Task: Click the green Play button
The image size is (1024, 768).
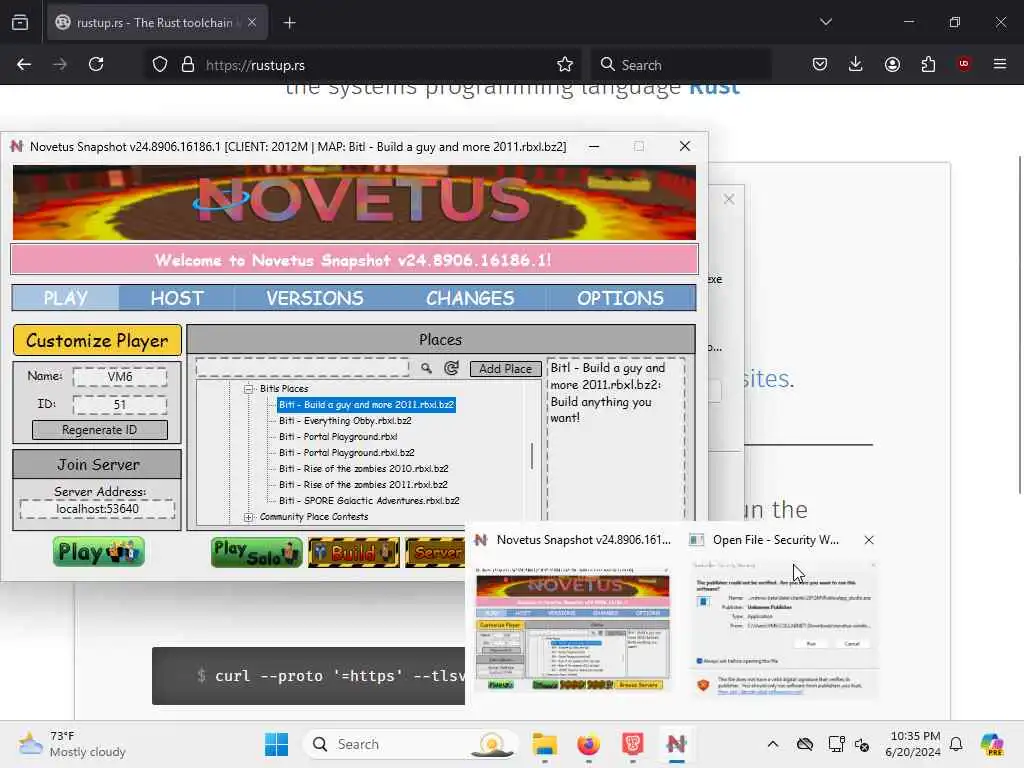Action: (x=99, y=552)
